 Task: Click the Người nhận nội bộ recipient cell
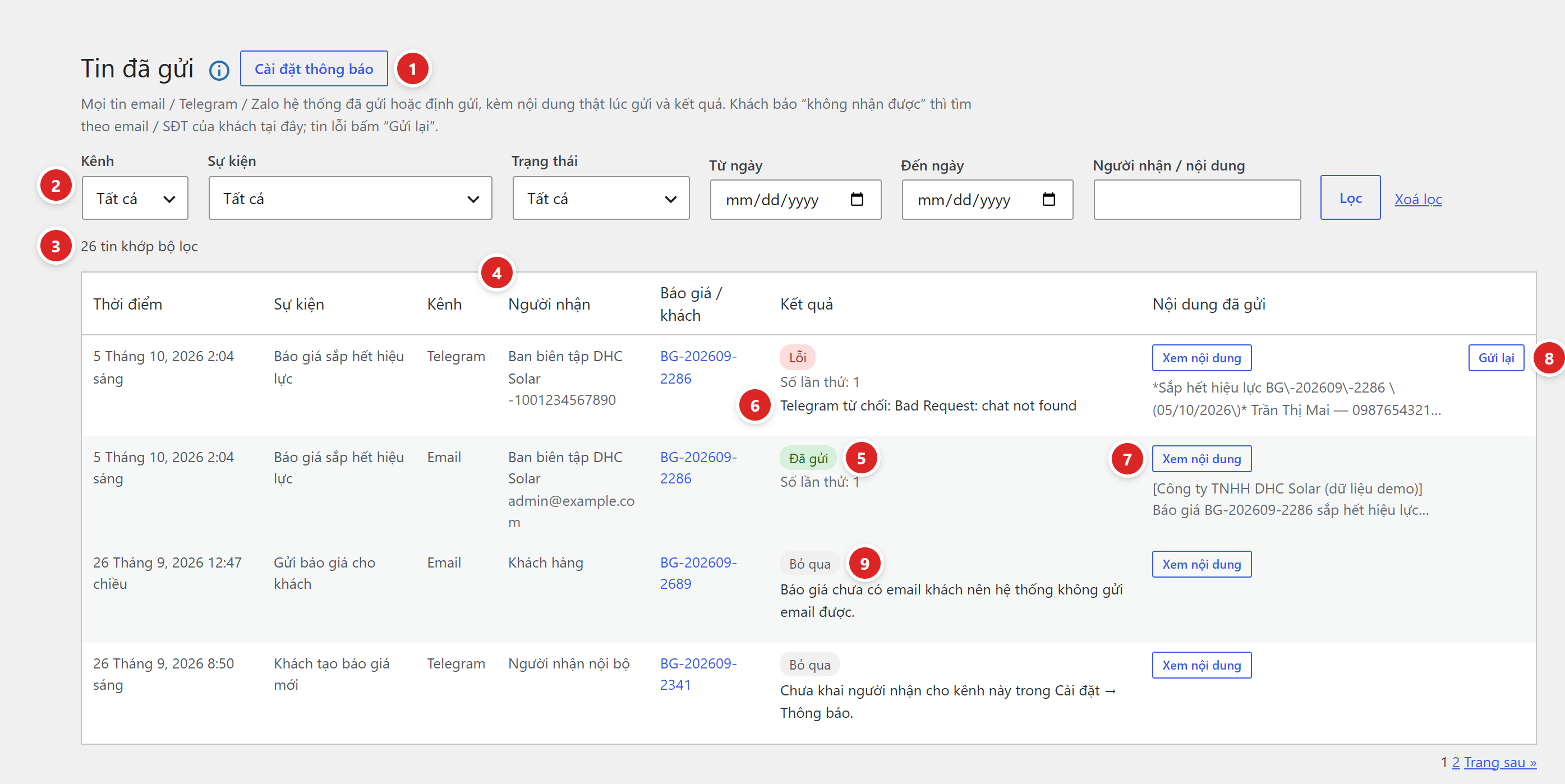coord(569,664)
